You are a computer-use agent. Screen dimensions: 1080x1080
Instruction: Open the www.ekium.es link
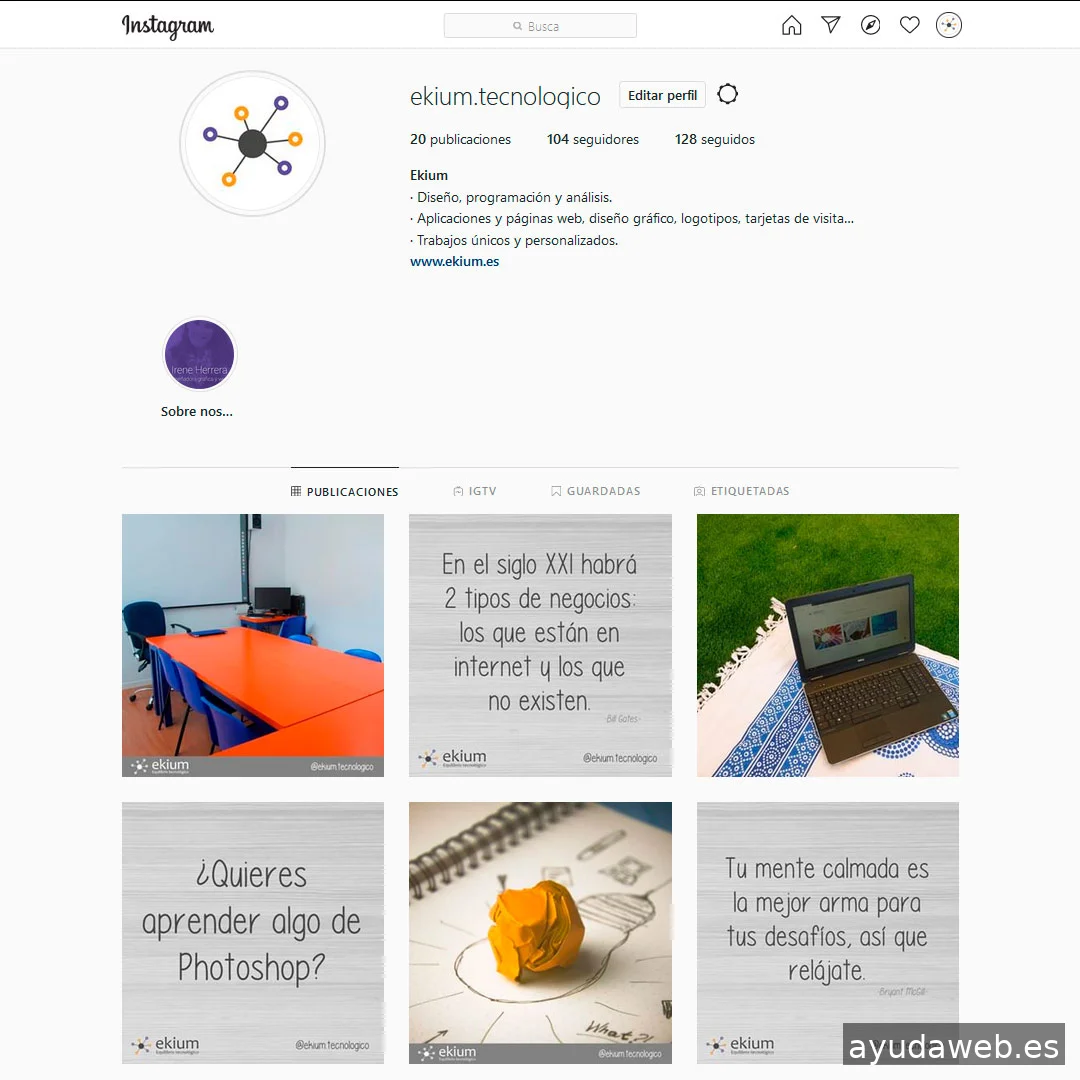[455, 262]
